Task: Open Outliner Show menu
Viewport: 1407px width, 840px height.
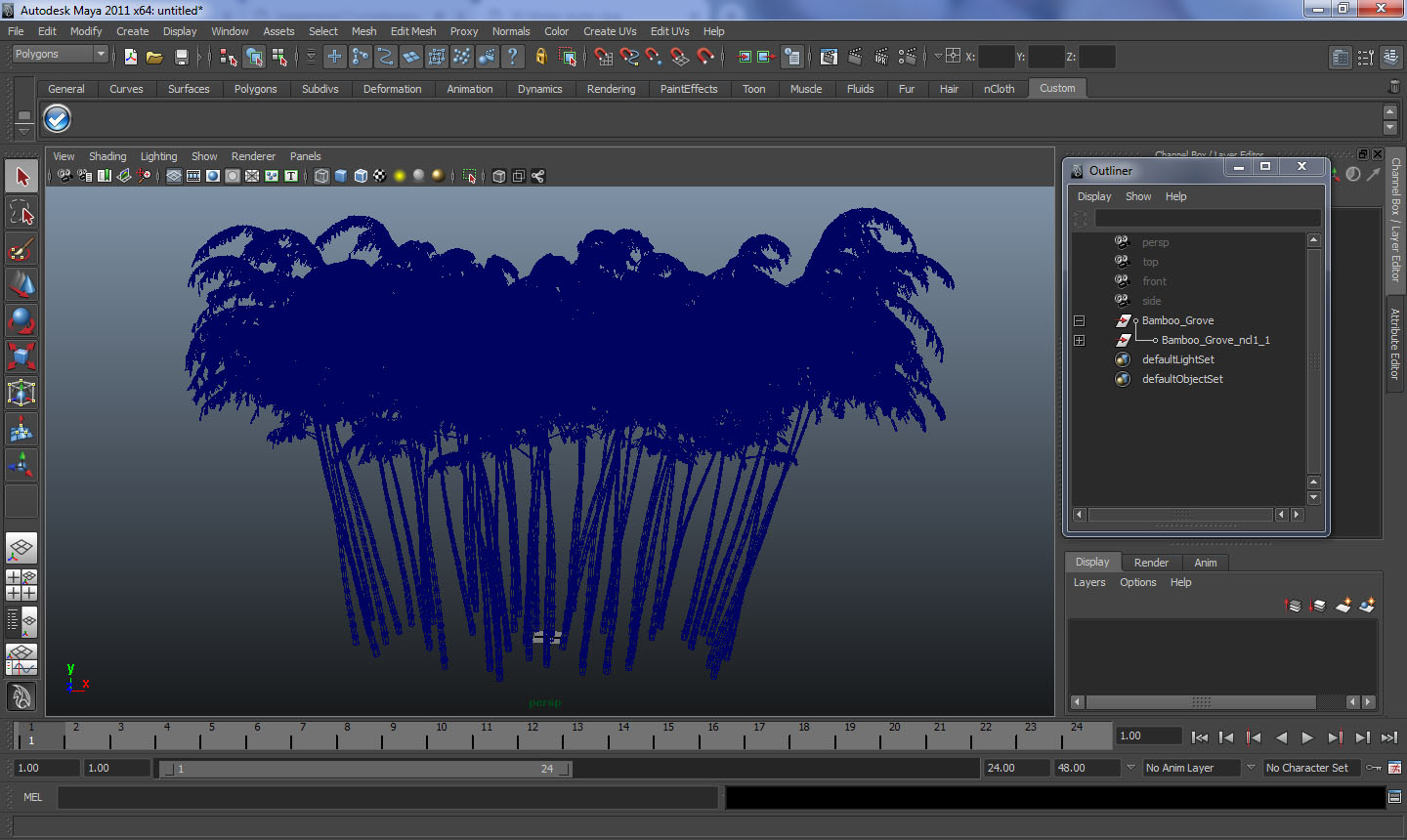Action: coord(1138,196)
